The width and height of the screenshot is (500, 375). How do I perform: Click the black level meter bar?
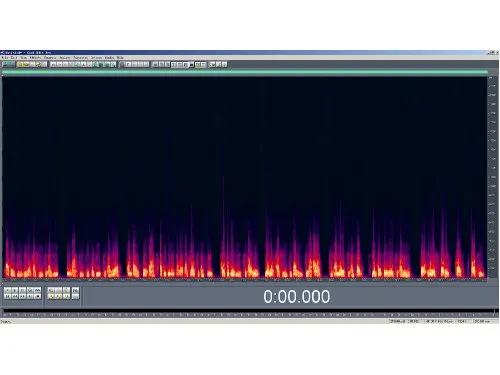[x=249, y=311]
